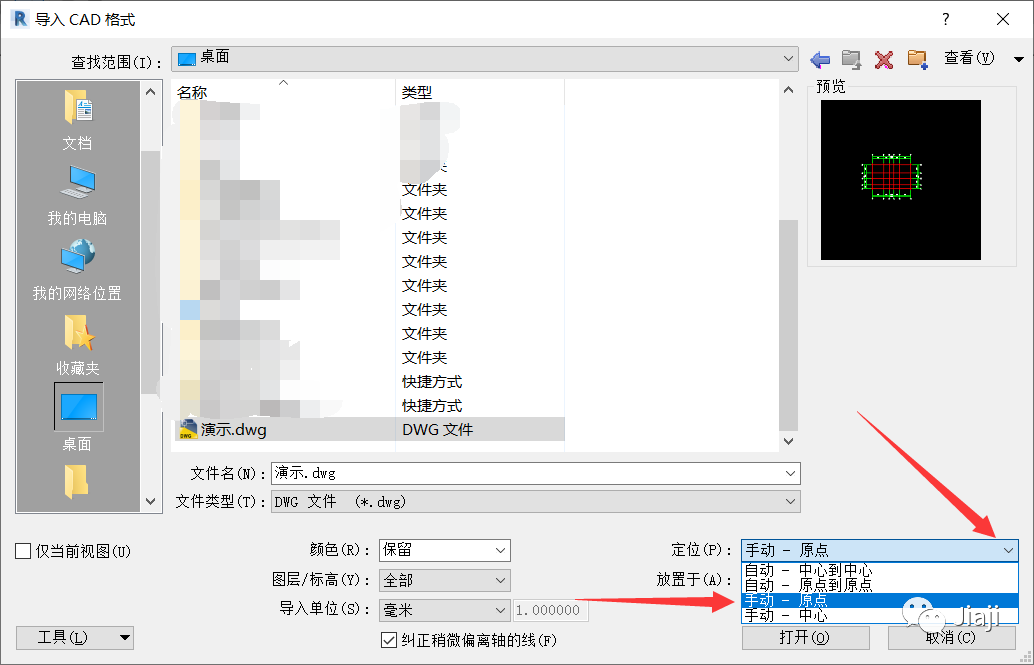Toggle 仅当前视图(U) checkbox
The width and height of the screenshot is (1034, 665).
[x=23, y=551]
